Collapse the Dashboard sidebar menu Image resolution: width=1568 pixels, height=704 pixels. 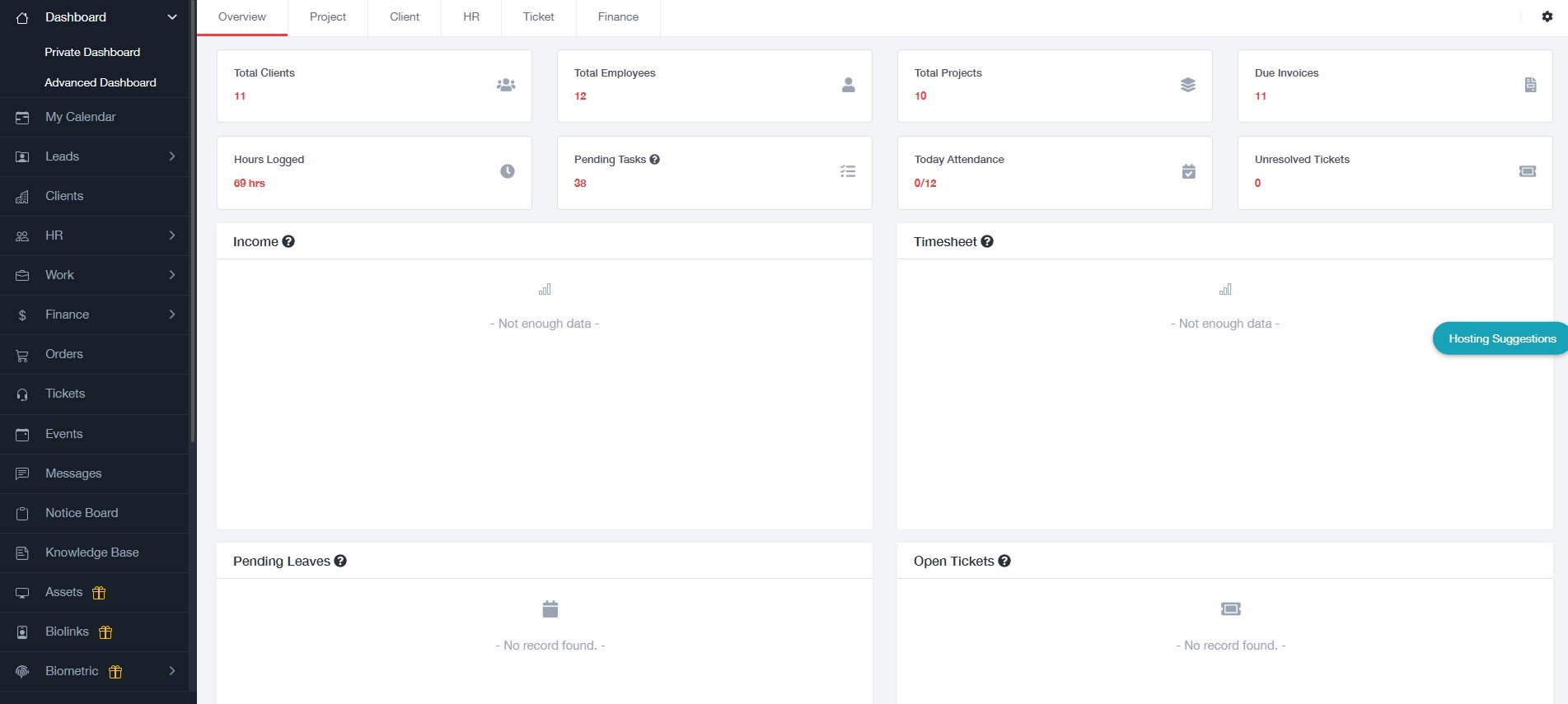pyautogui.click(x=172, y=17)
